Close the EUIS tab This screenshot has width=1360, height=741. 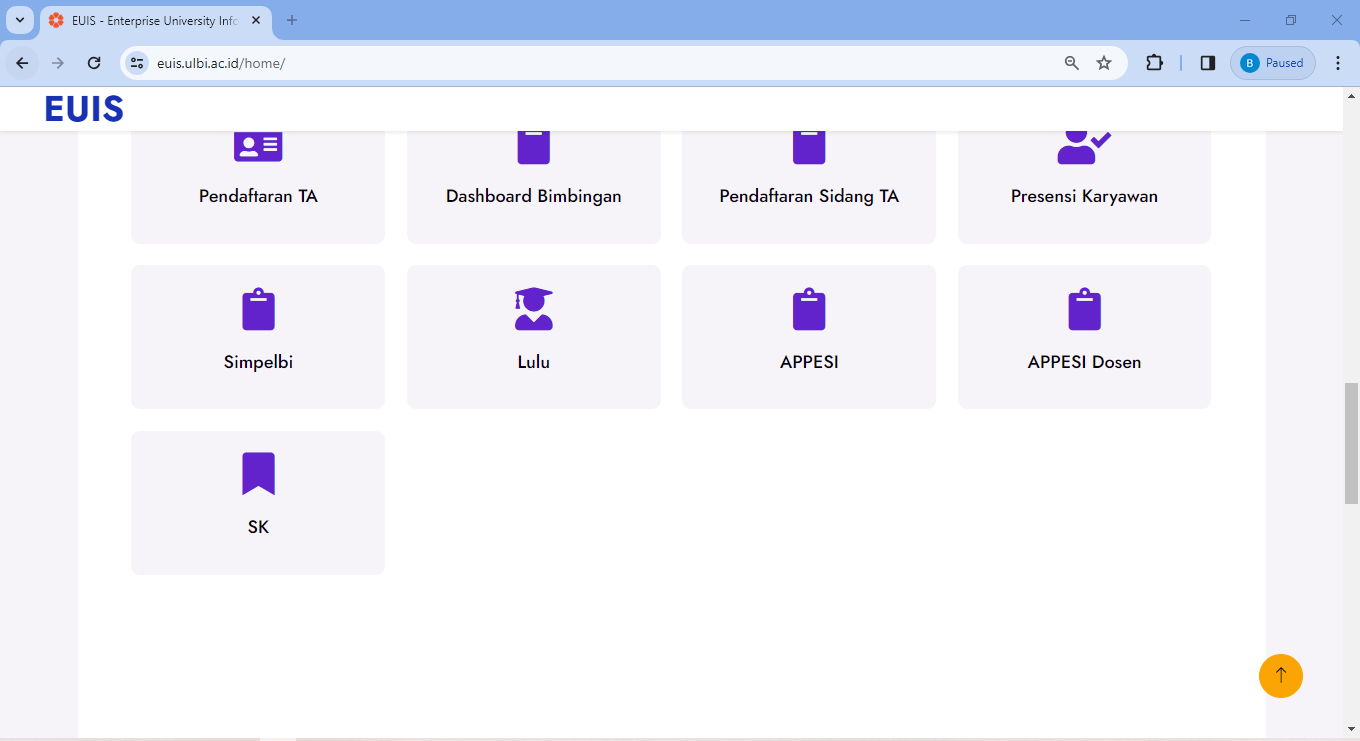256,20
